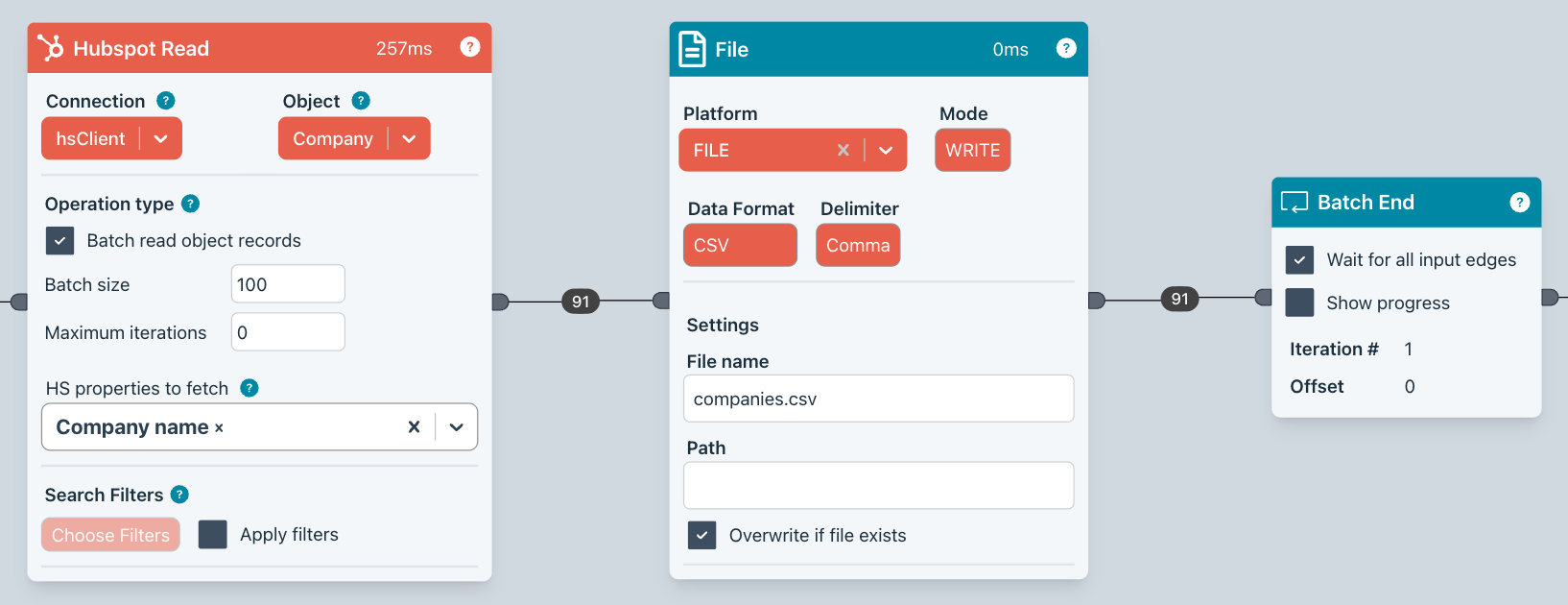
Task: Click the Batch size input field
Action: coord(288,284)
